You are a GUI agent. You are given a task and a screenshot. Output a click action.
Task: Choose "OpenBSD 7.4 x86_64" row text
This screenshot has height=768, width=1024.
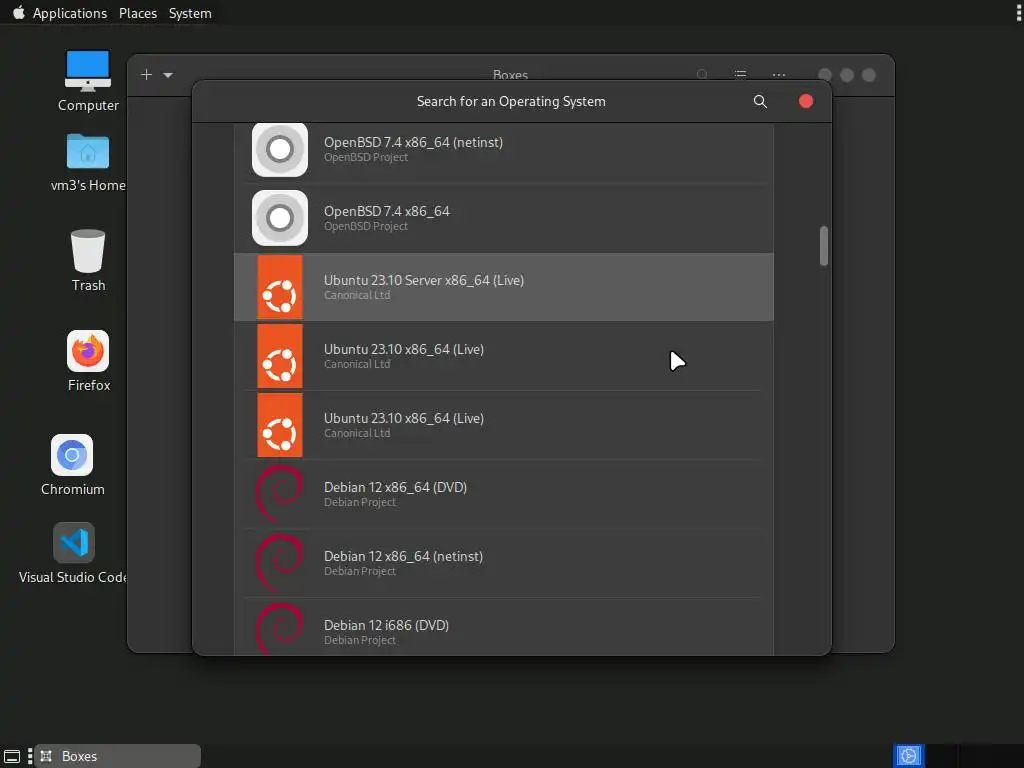click(387, 212)
